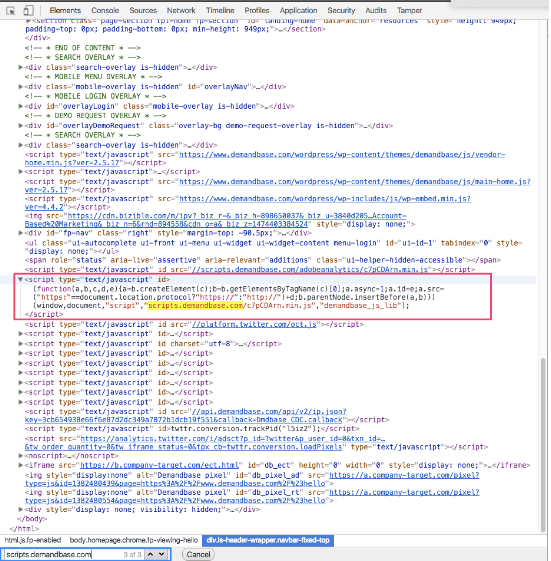
Task: Select the twttr.conversion.trackPid script row
Action: [192, 429]
